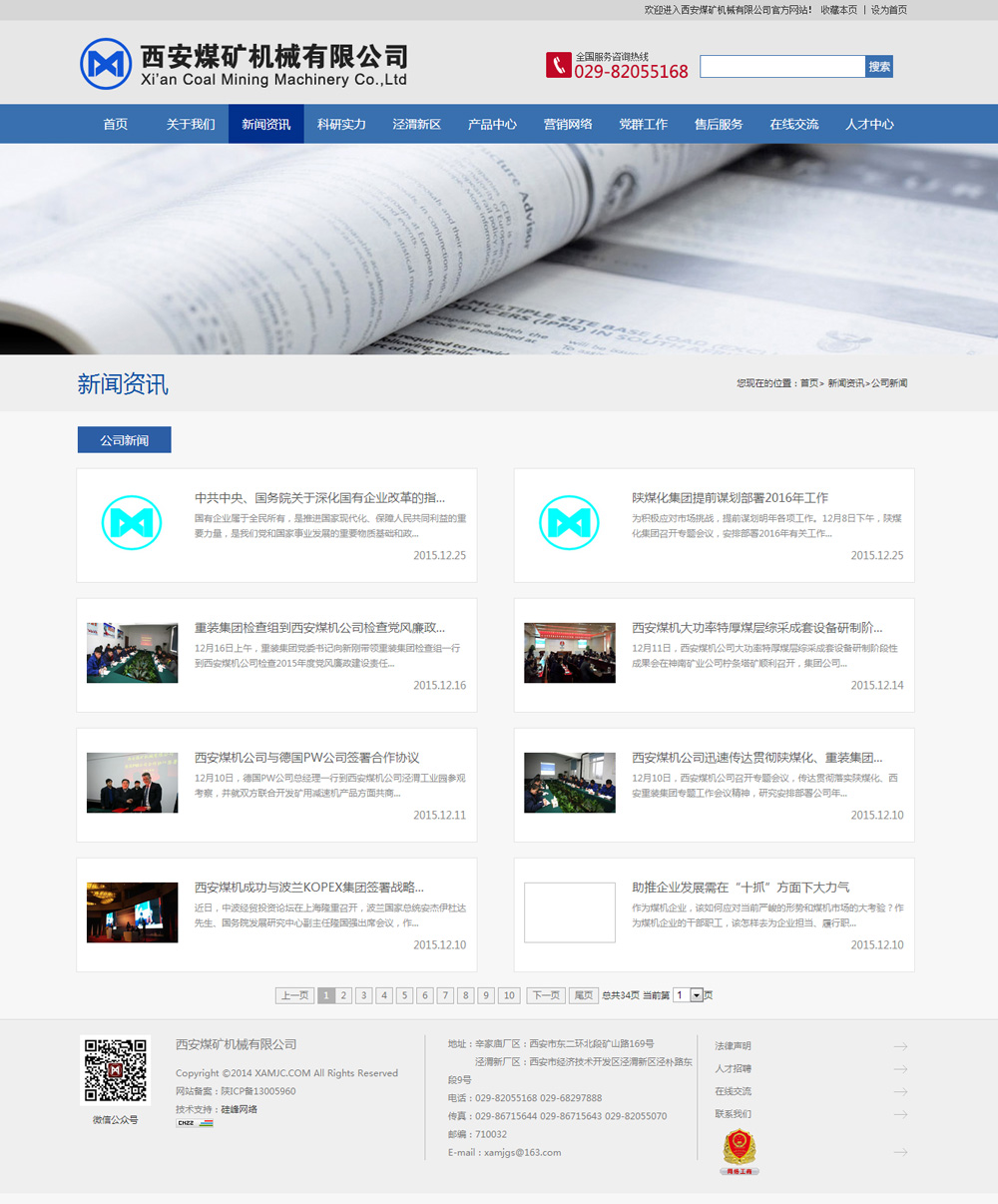Select the 公司新闻 category tab
998x1204 pixels.
(125, 440)
